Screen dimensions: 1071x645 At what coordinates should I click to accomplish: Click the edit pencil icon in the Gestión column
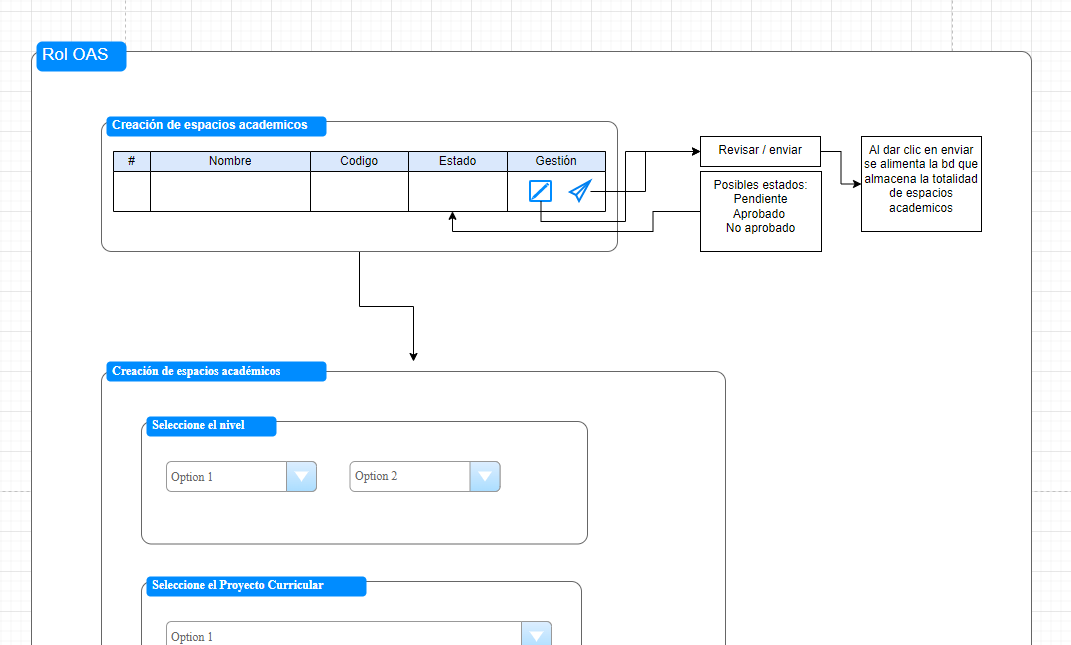pos(539,190)
